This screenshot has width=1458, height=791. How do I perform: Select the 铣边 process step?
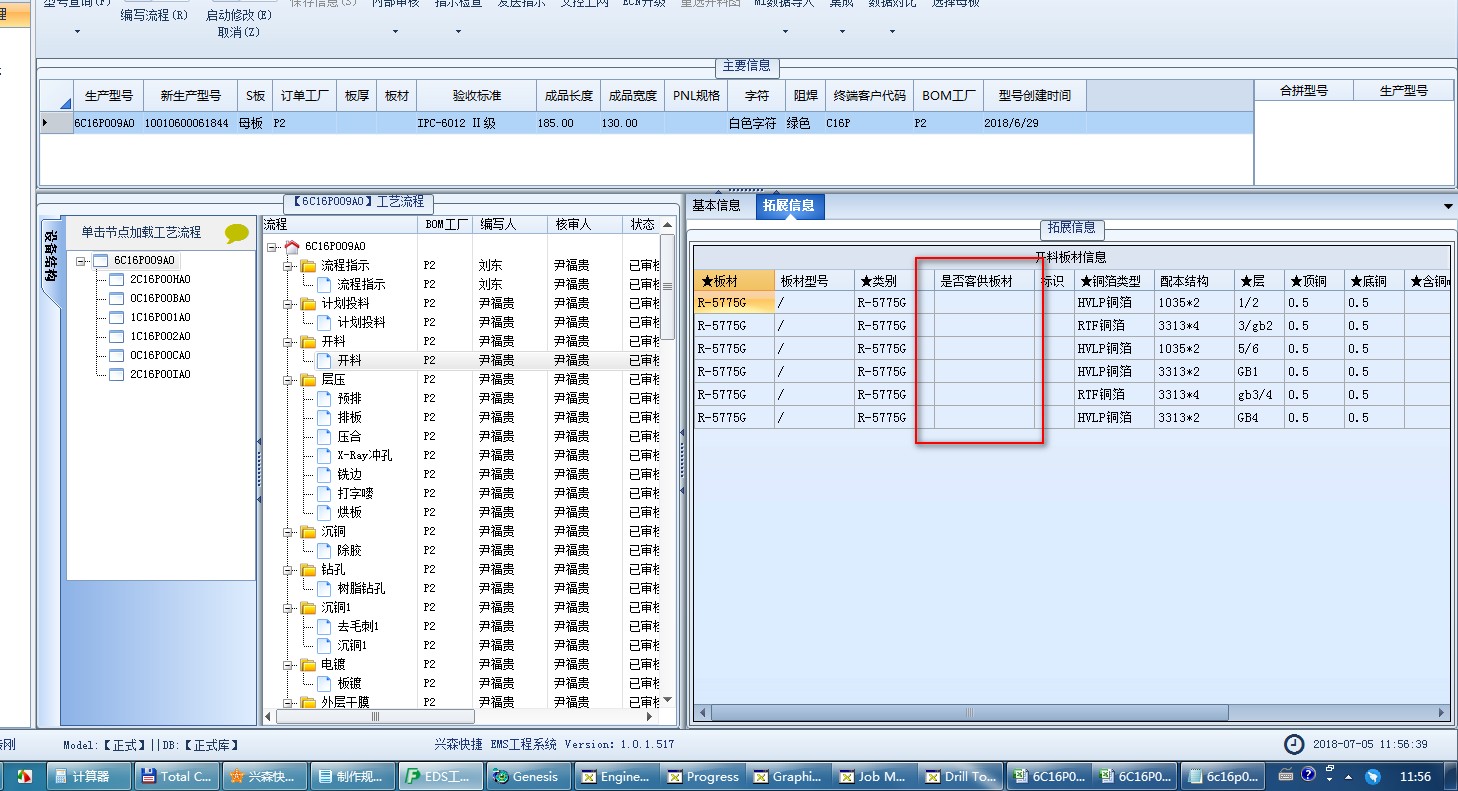click(x=349, y=474)
